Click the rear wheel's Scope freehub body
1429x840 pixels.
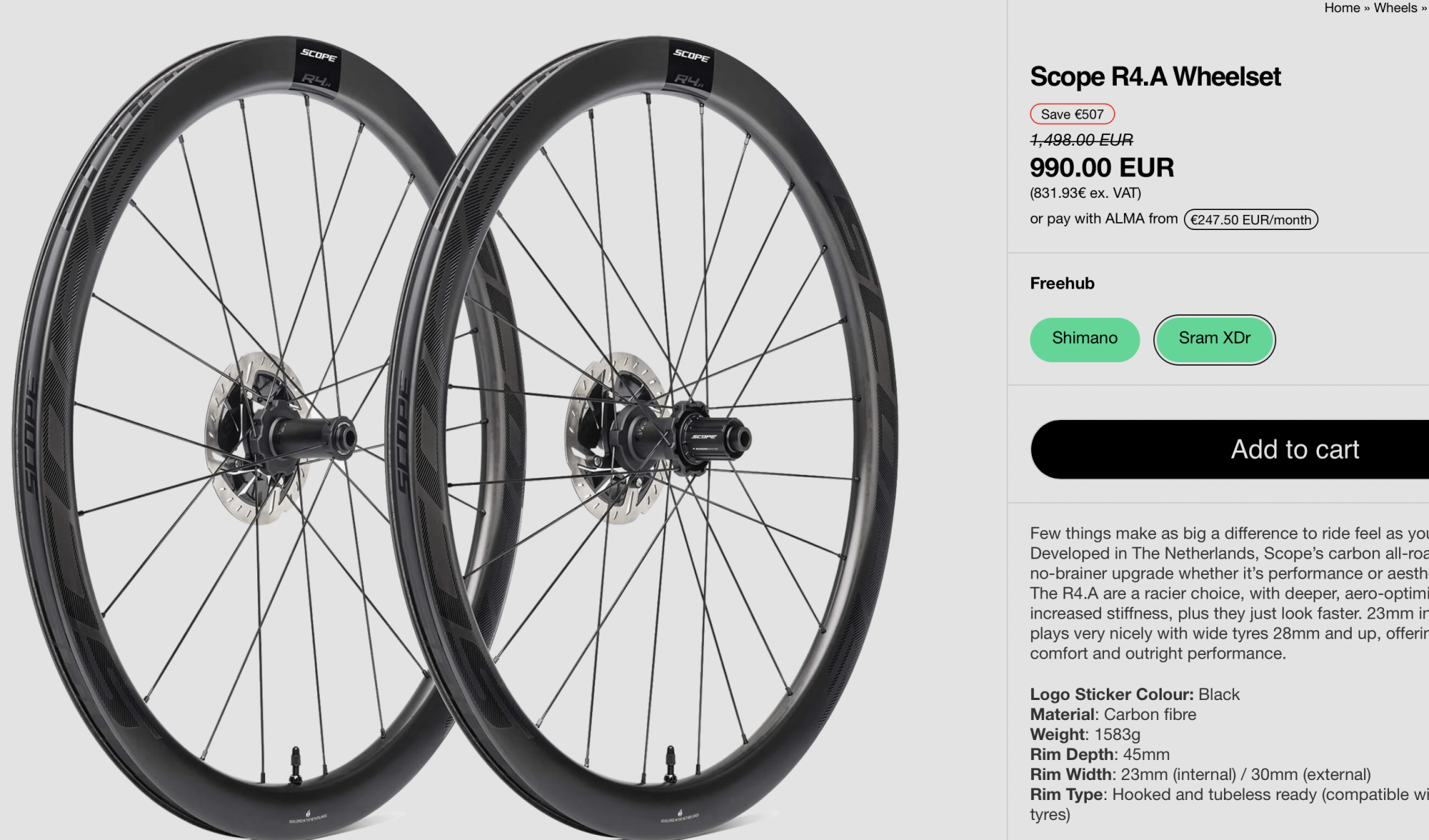(707, 437)
